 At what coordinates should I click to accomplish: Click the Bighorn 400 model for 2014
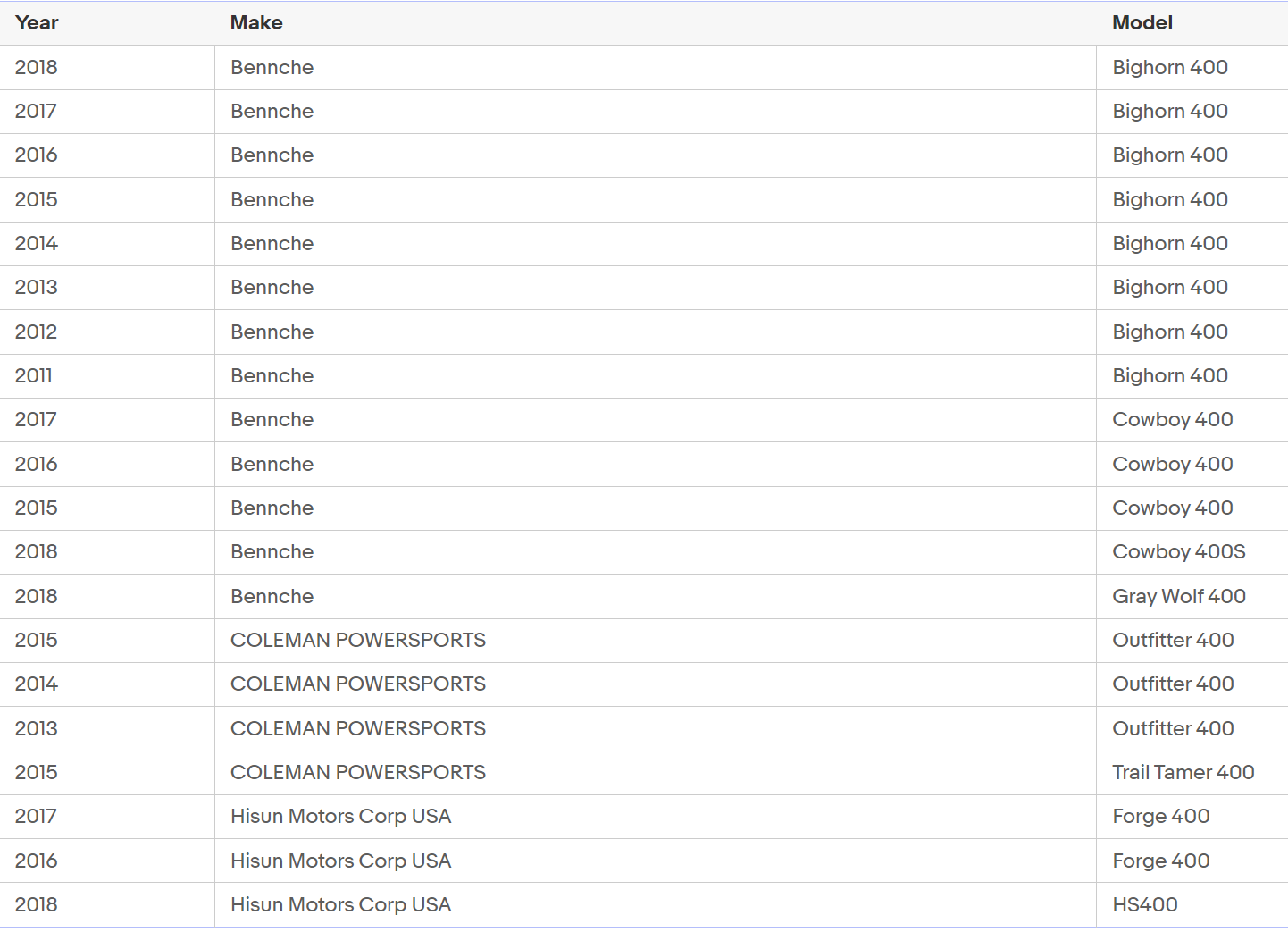pos(1170,243)
